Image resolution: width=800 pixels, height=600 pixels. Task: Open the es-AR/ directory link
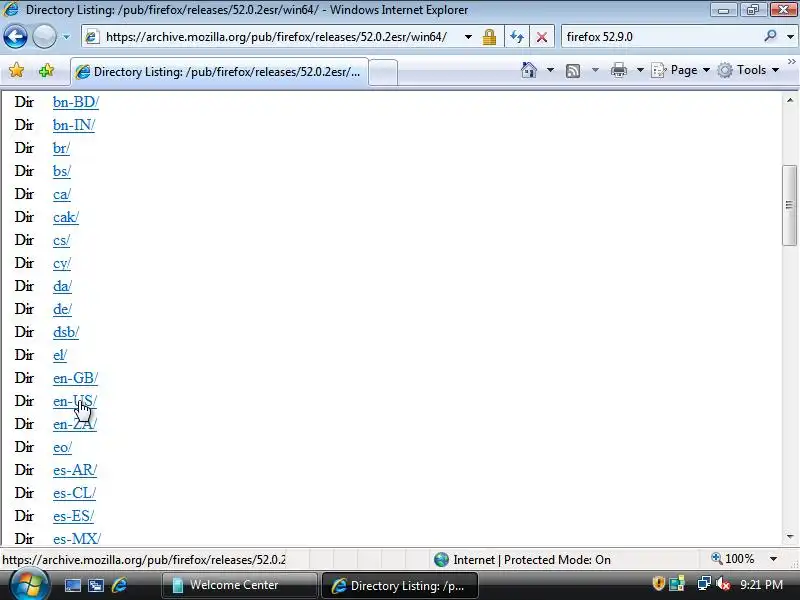(74, 470)
